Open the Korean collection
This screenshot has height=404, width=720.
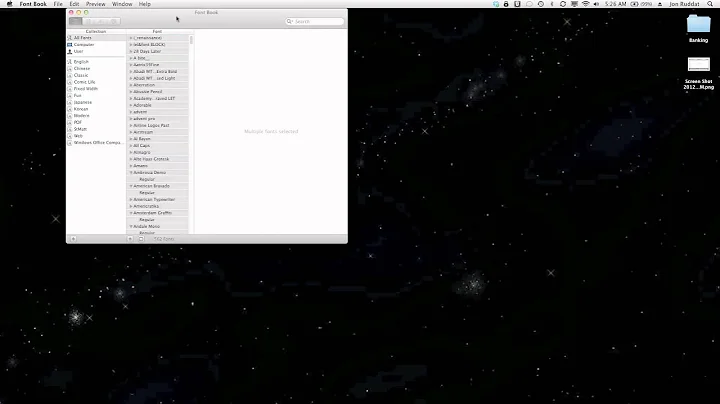[96, 109]
